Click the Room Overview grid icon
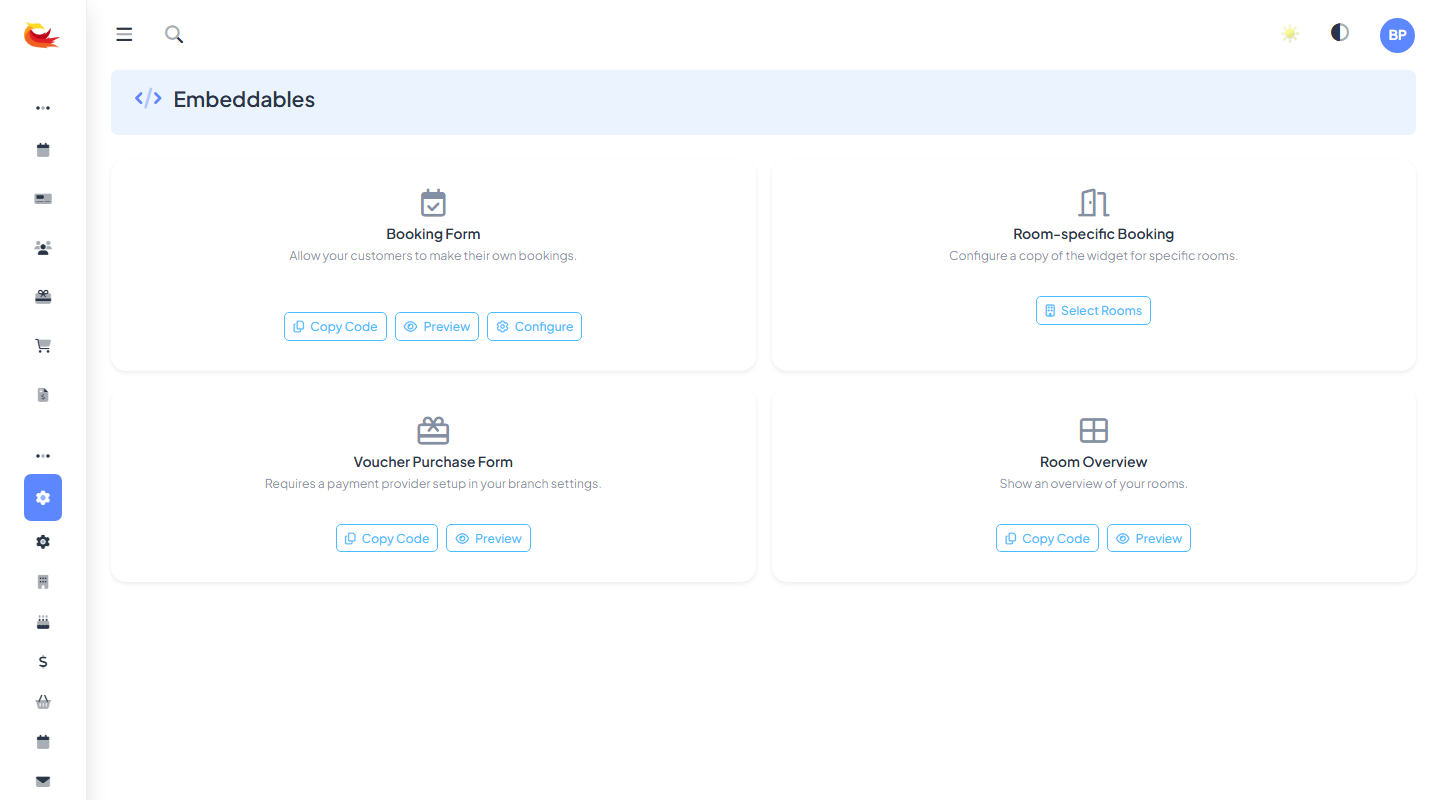The height and width of the screenshot is (800, 1440). click(x=1094, y=431)
